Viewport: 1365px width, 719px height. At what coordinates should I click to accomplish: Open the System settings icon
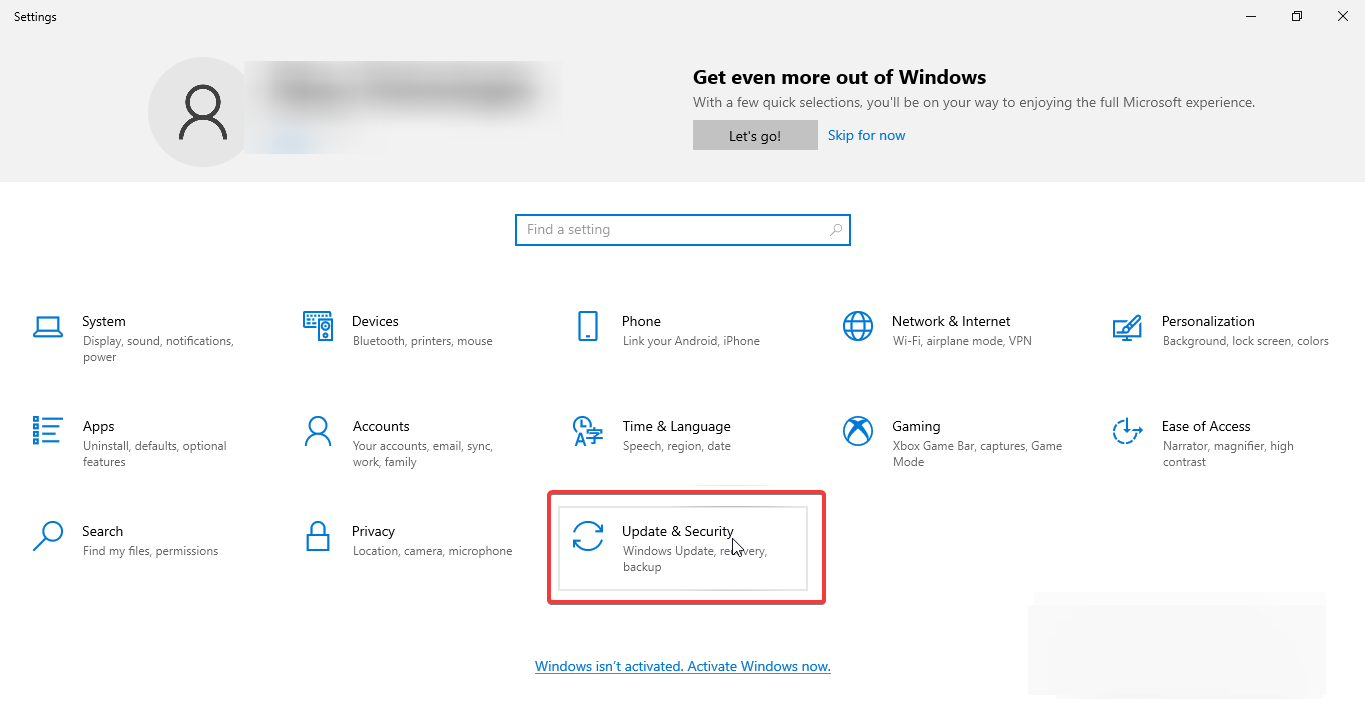point(48,327)
